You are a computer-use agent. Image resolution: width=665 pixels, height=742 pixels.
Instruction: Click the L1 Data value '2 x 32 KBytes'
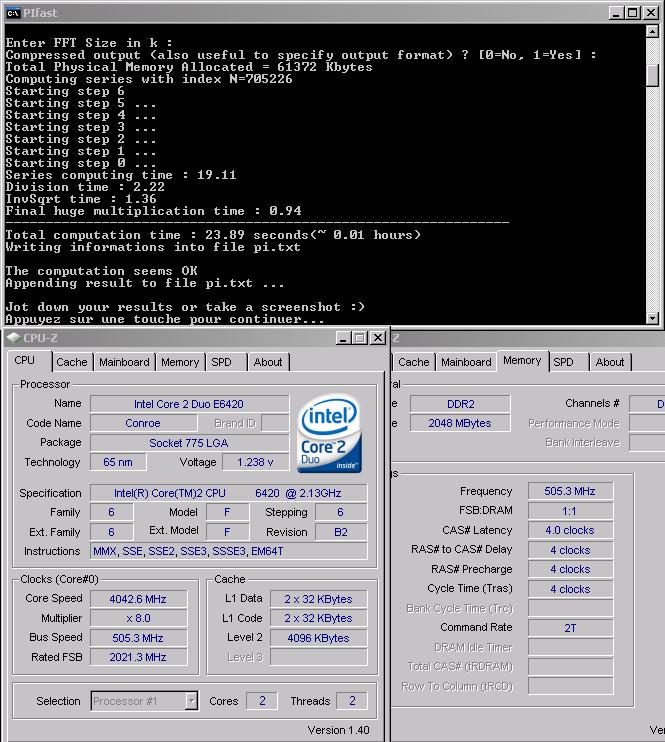318,599
